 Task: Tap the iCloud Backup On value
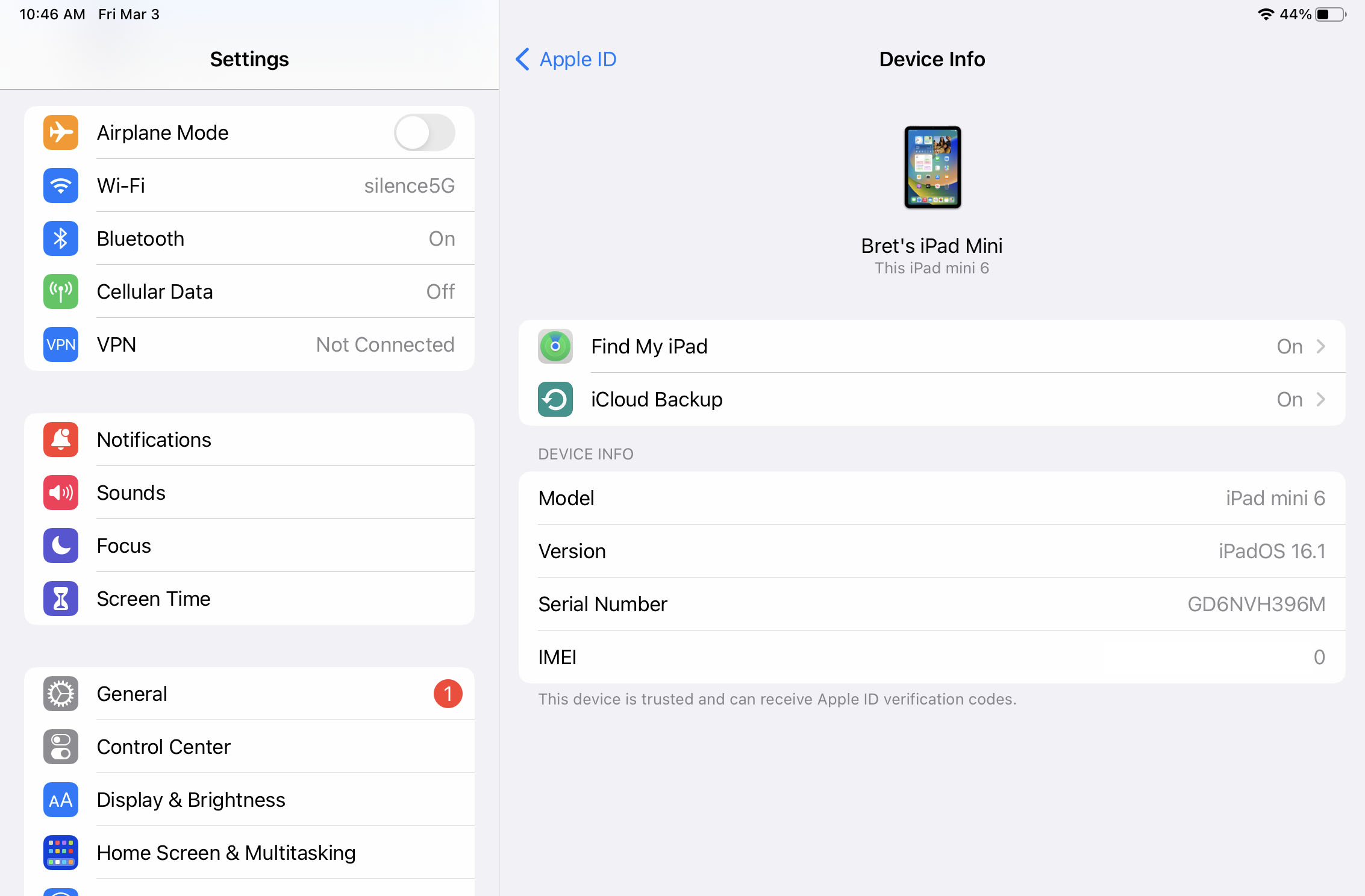click(1290, 399)
